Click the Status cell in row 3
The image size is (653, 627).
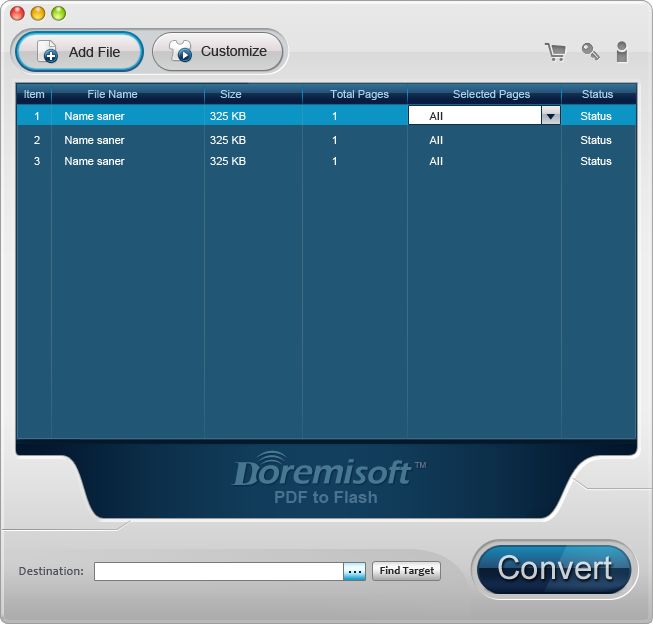pyautogui.click(x=596, y=161)
